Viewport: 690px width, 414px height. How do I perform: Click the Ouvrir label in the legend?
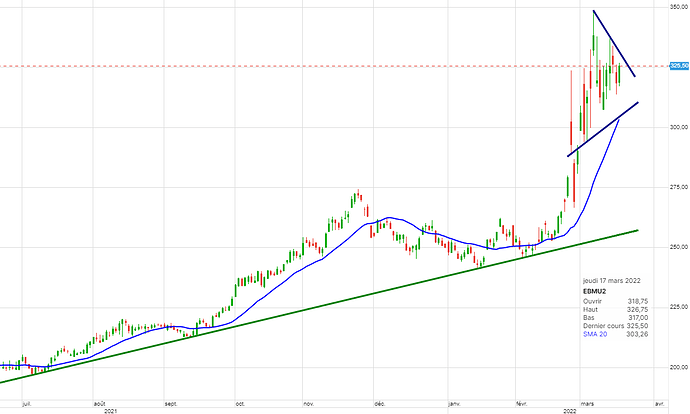[592, 301]
